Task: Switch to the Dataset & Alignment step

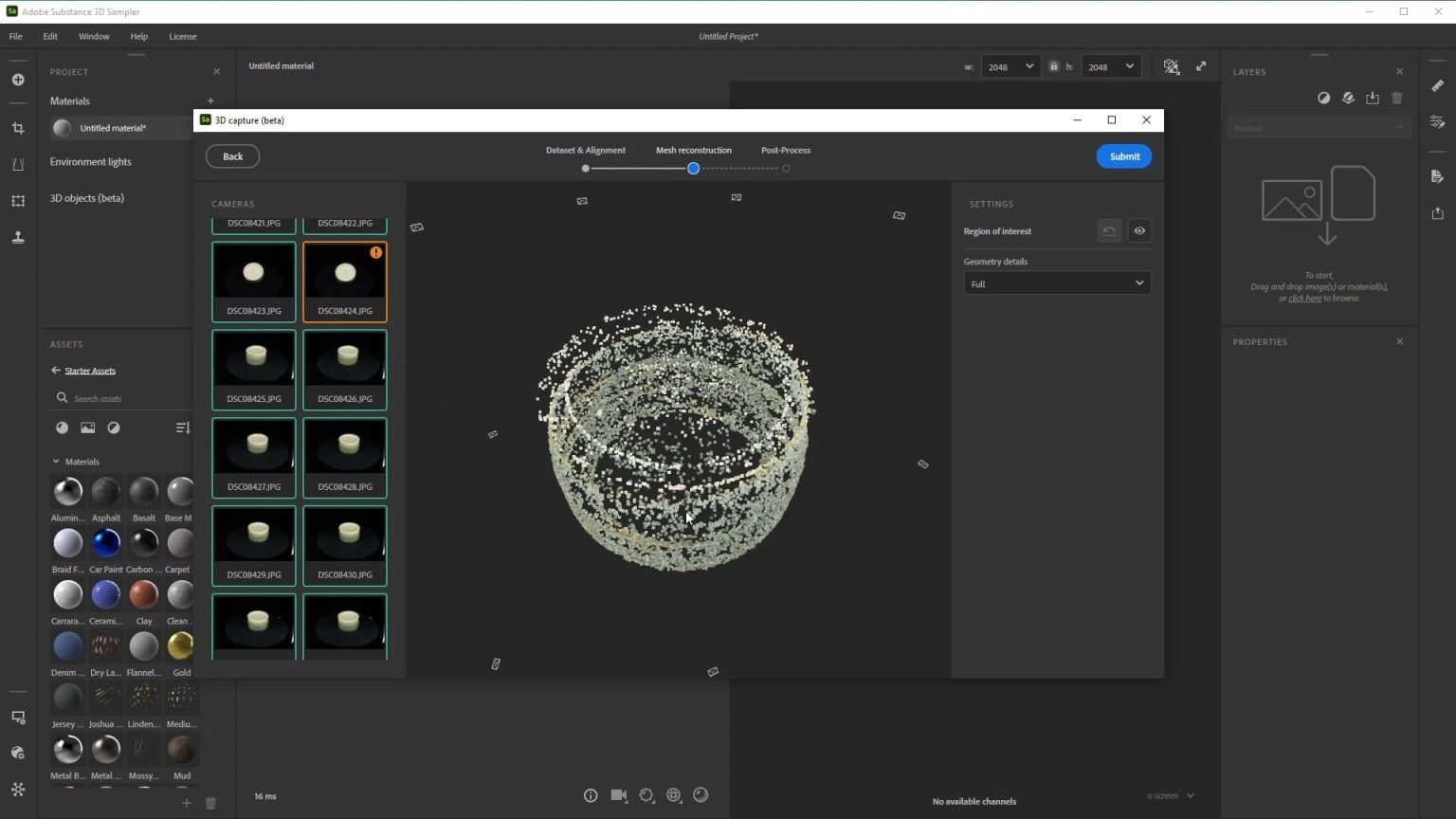Action: coord(585,150)
